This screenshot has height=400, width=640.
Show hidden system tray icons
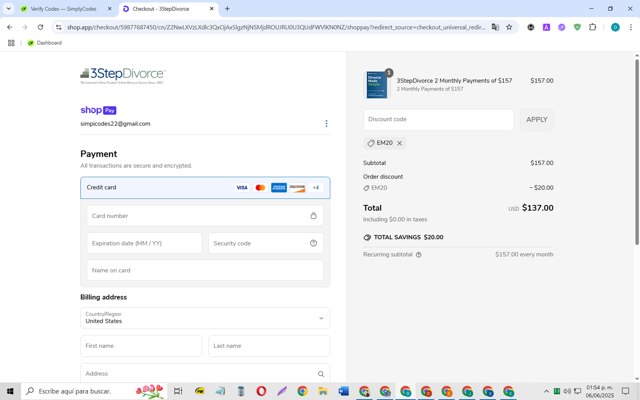point(546,391)
